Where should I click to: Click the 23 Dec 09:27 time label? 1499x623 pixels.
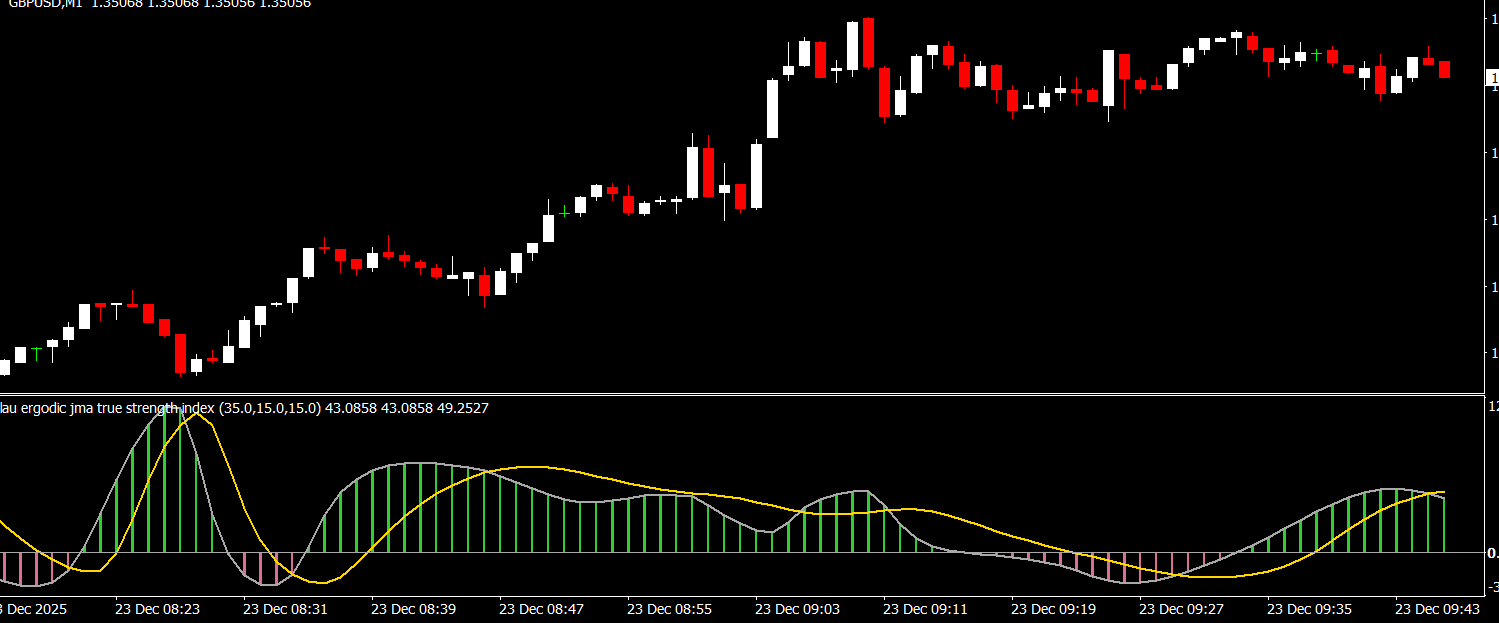click(x=1181, y=608)
